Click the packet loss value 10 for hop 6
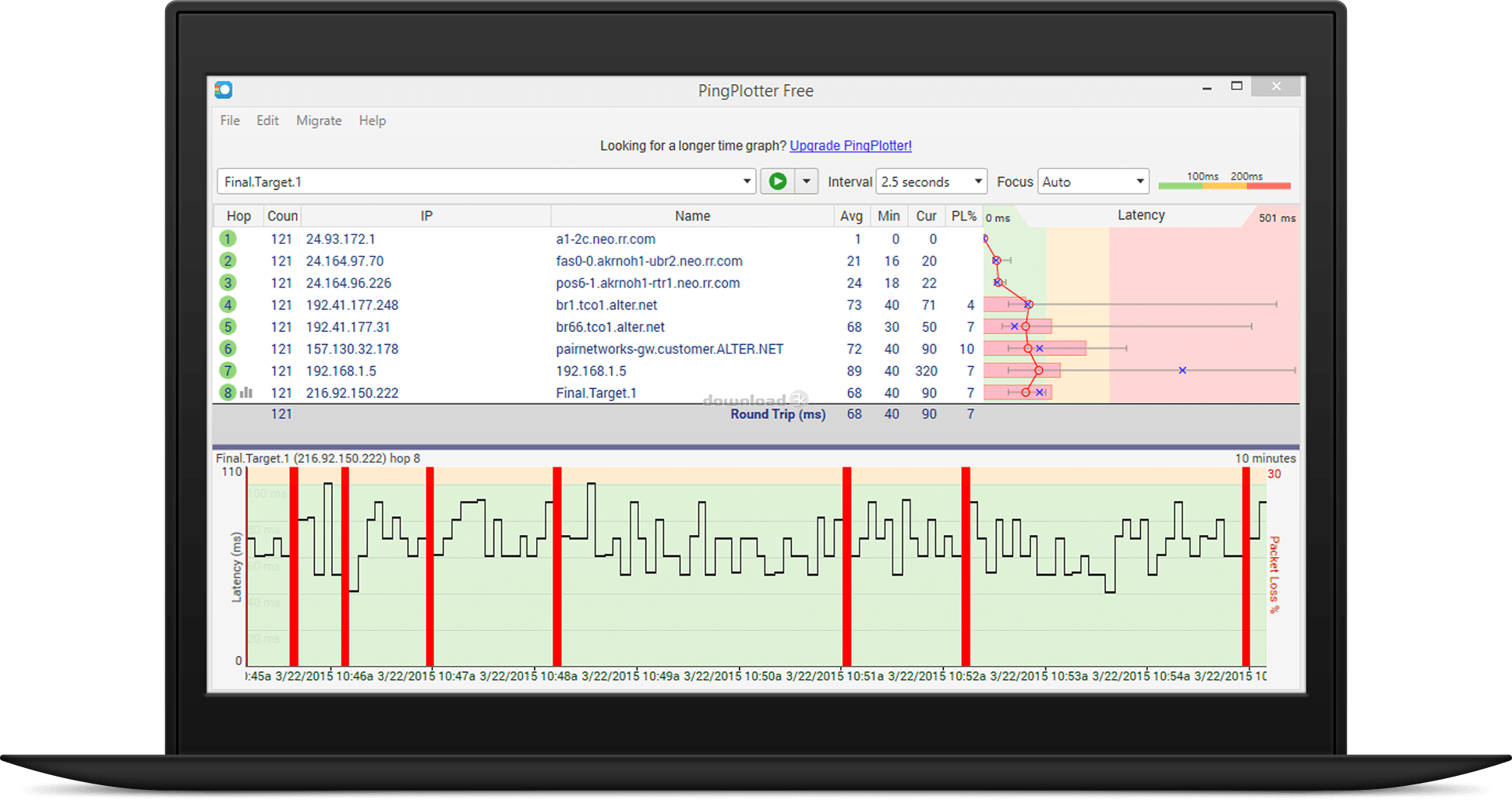1512x800 pixels. 966,349
